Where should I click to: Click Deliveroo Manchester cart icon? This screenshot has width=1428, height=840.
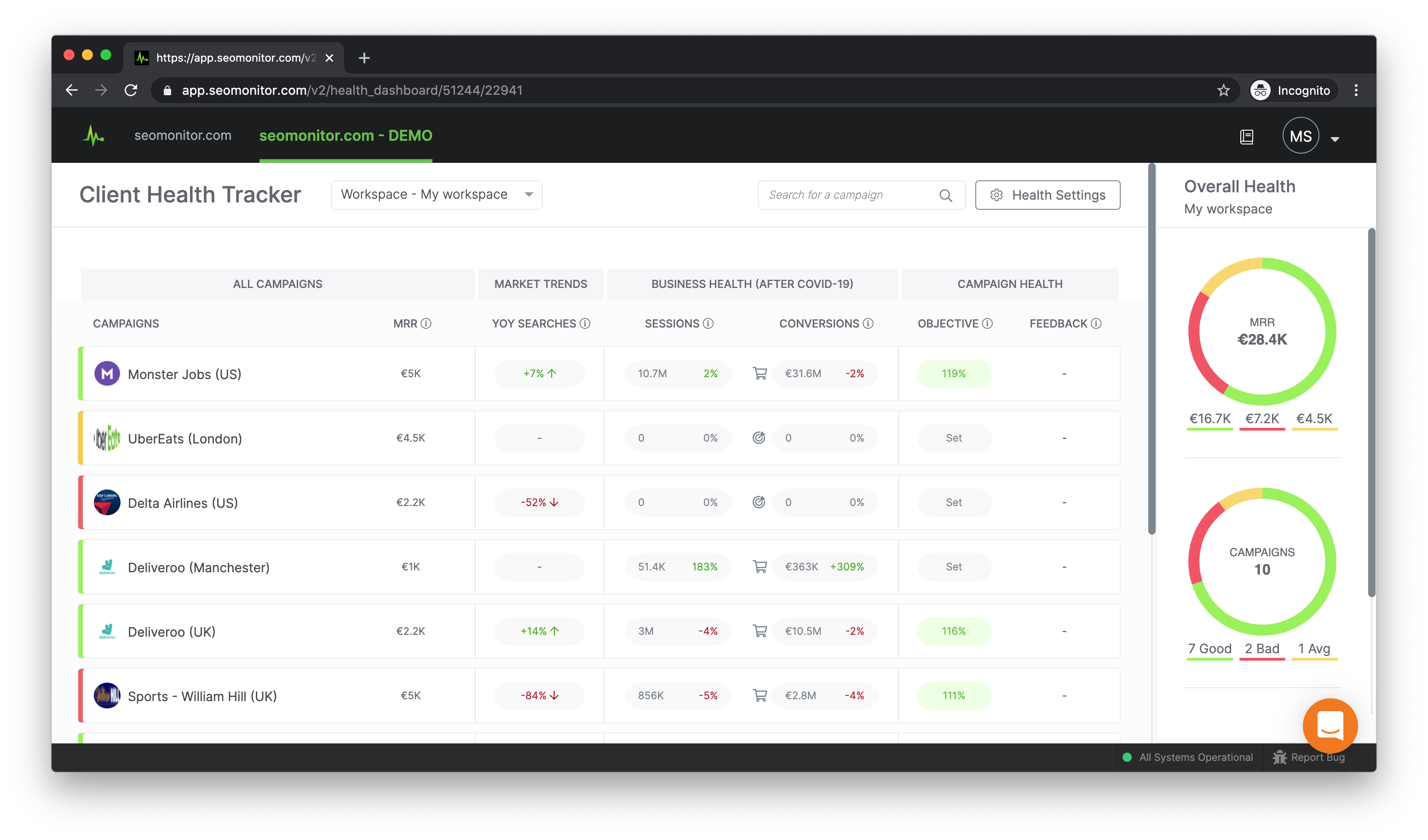coord(760,567)
